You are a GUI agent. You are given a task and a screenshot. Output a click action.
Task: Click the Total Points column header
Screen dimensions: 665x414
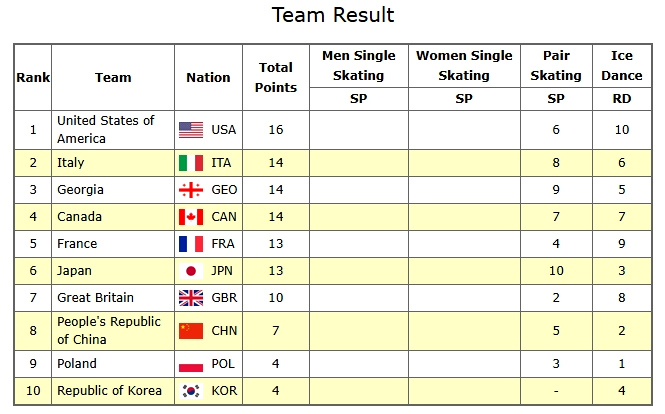pyautogui.click(x=276, y=77)
